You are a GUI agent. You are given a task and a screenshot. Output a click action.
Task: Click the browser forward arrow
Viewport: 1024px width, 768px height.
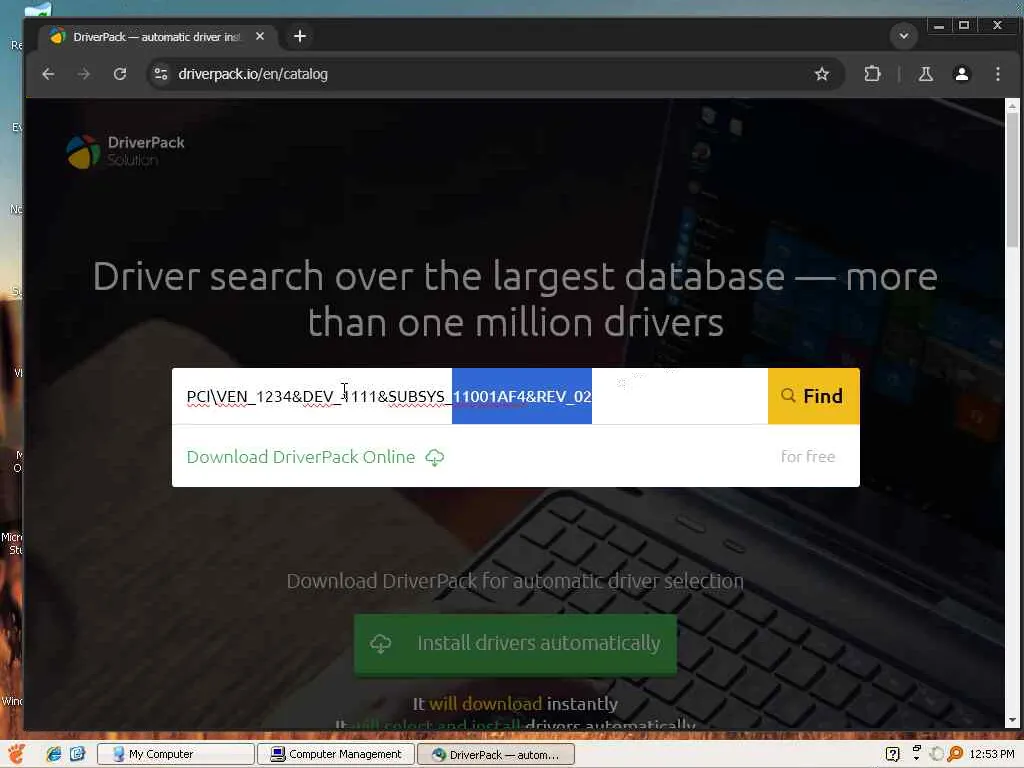84,74
